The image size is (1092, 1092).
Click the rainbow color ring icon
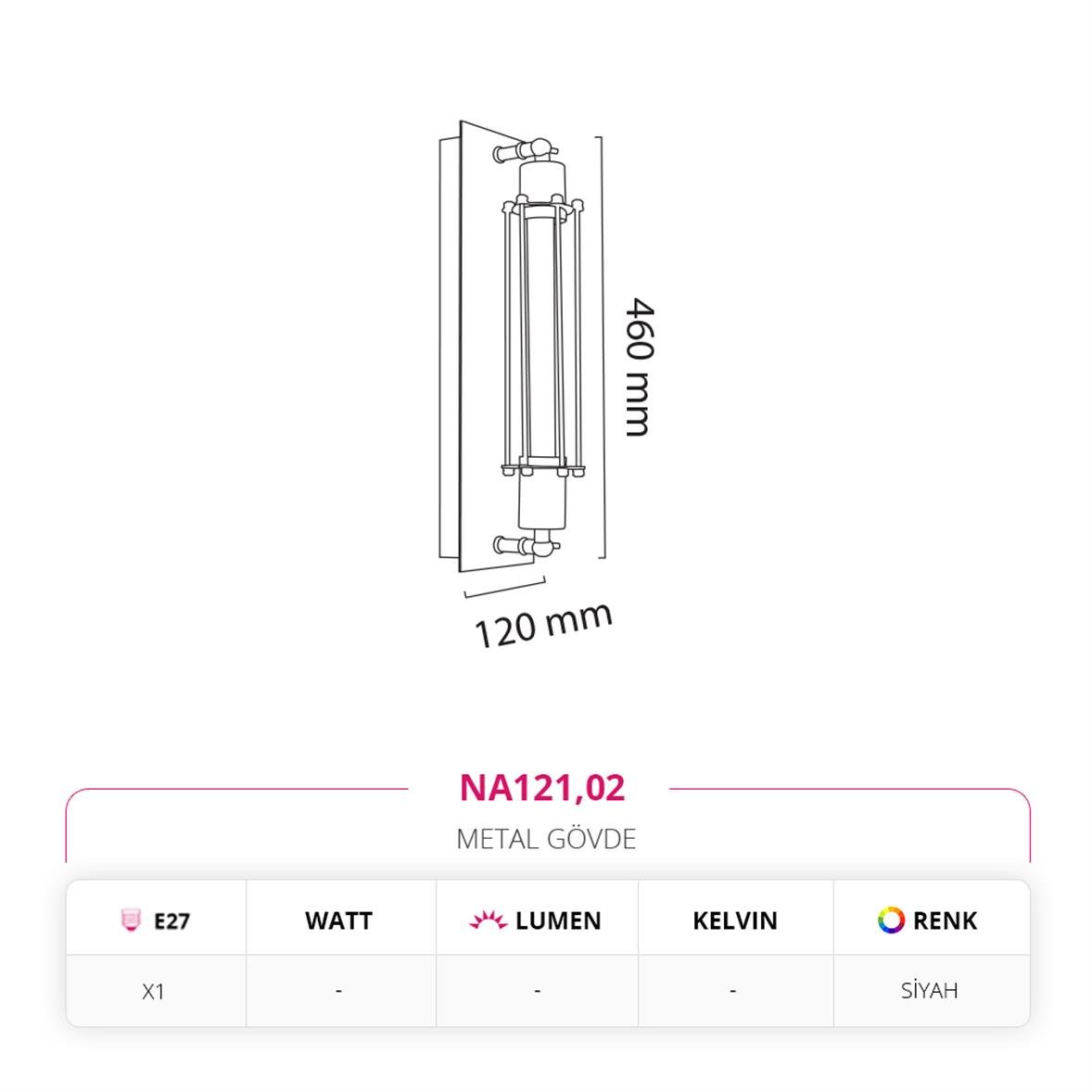point(891,920)
